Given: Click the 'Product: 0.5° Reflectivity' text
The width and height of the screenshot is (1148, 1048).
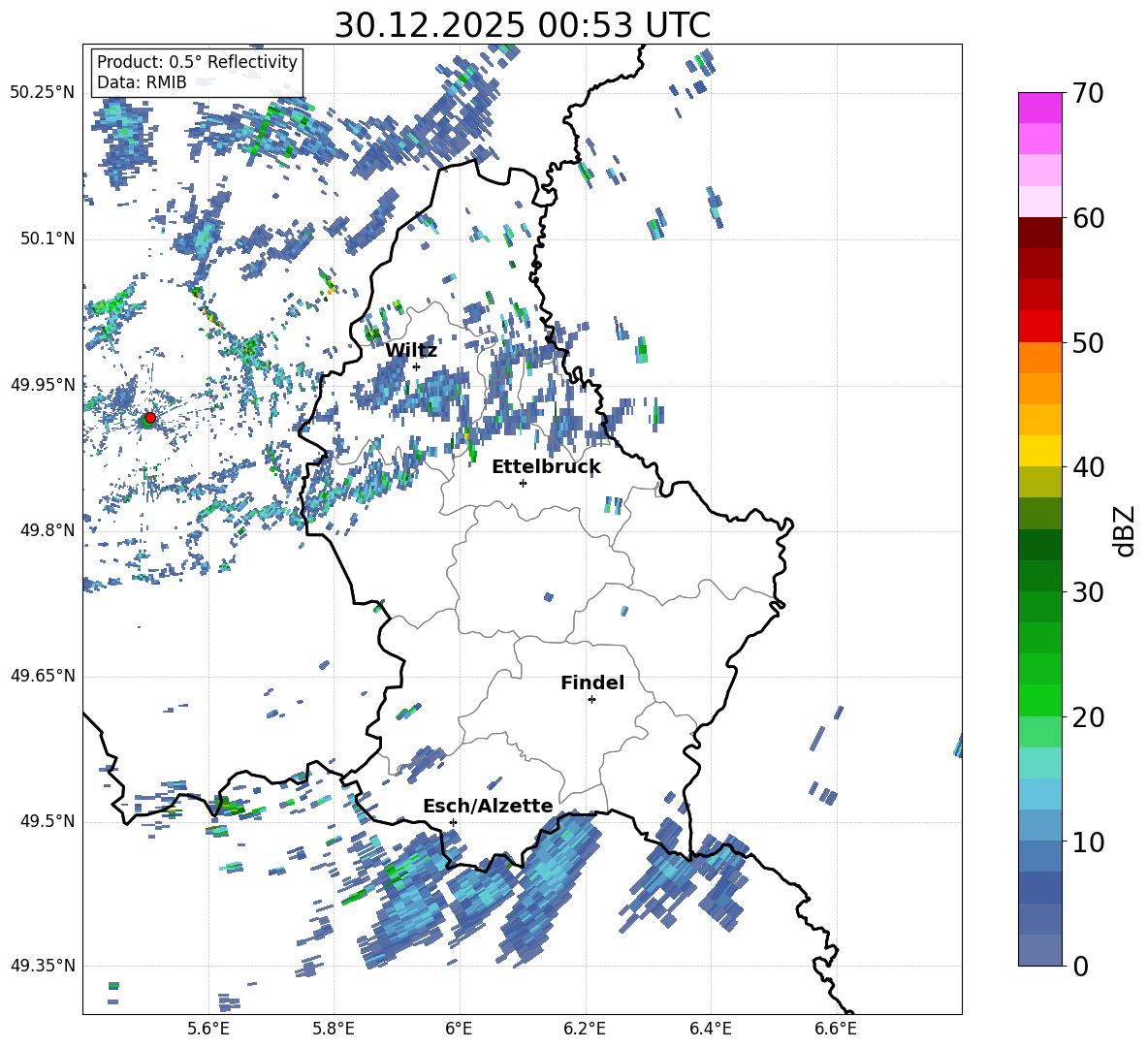Looking at the screenshot, I should point(197,61).
